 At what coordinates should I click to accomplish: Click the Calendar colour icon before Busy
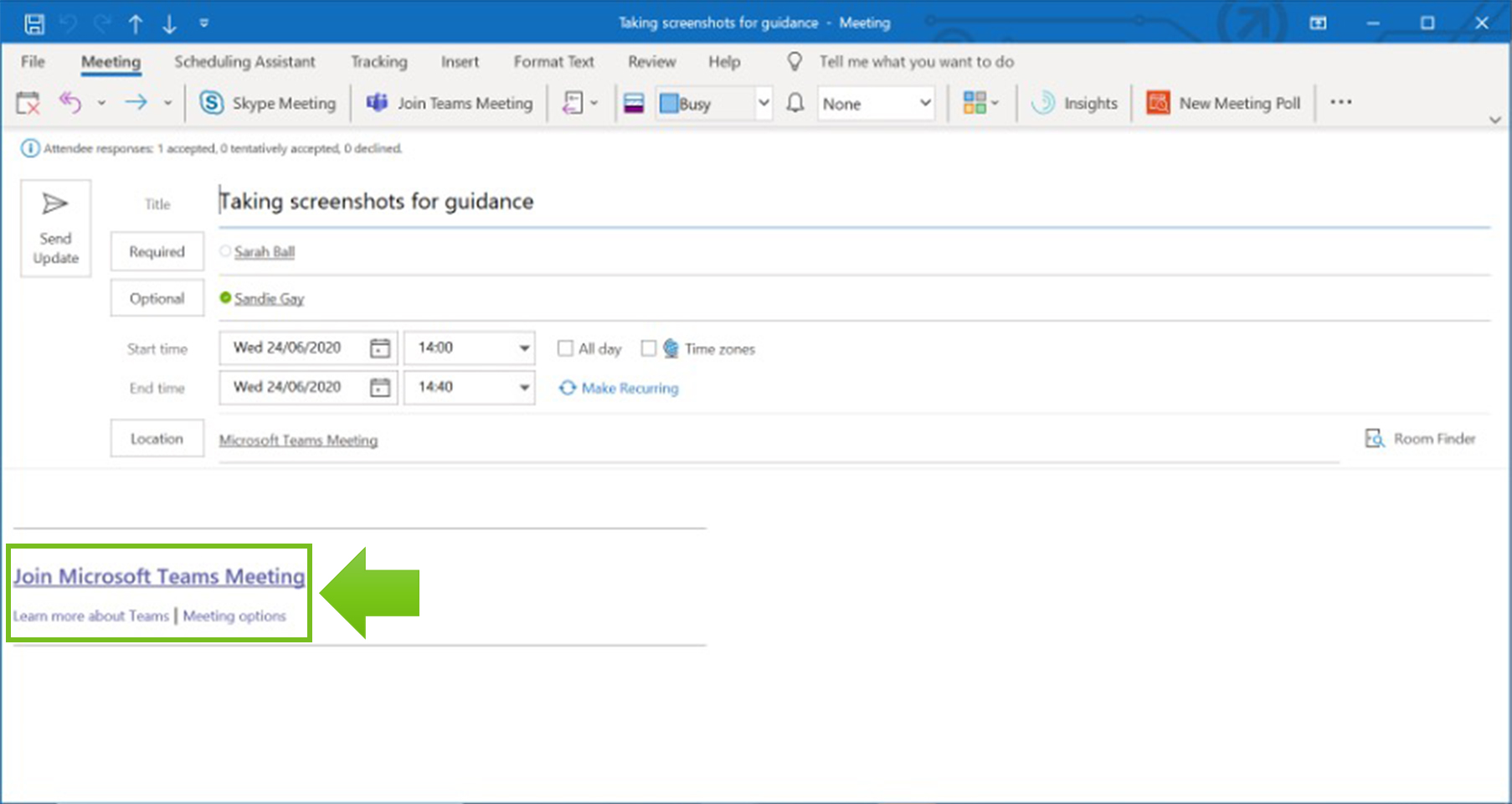[634, 103]
